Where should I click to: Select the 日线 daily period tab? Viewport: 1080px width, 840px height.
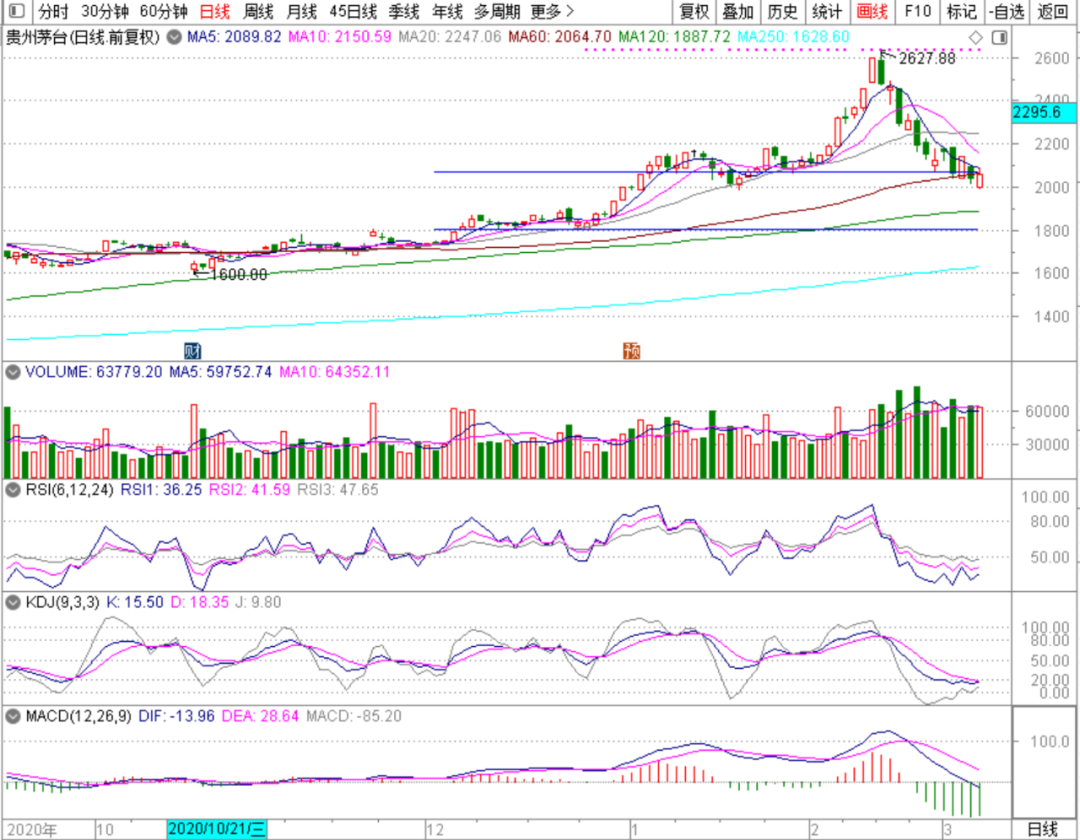215,12
